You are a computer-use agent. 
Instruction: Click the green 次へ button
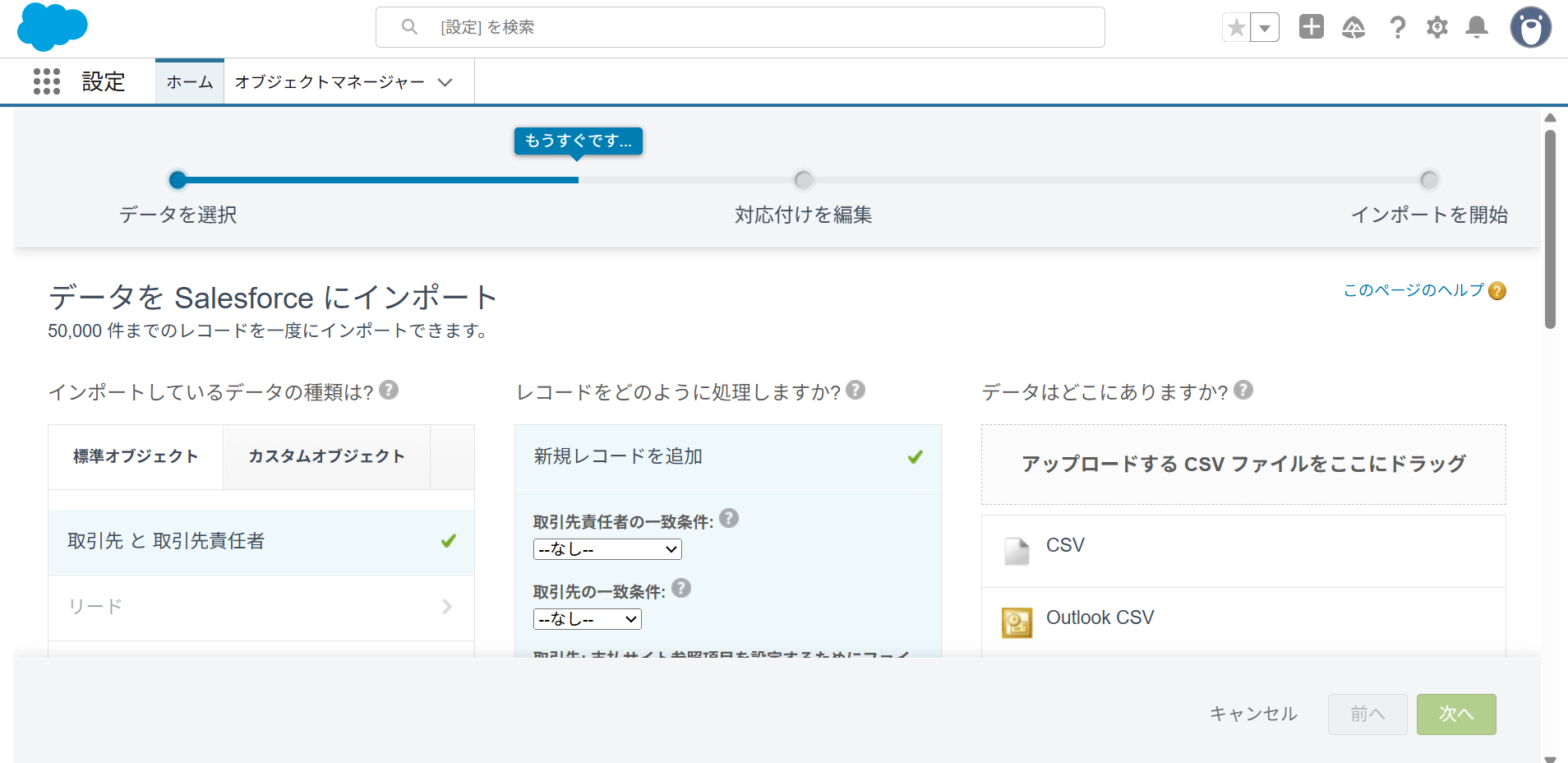point(1456,714)
